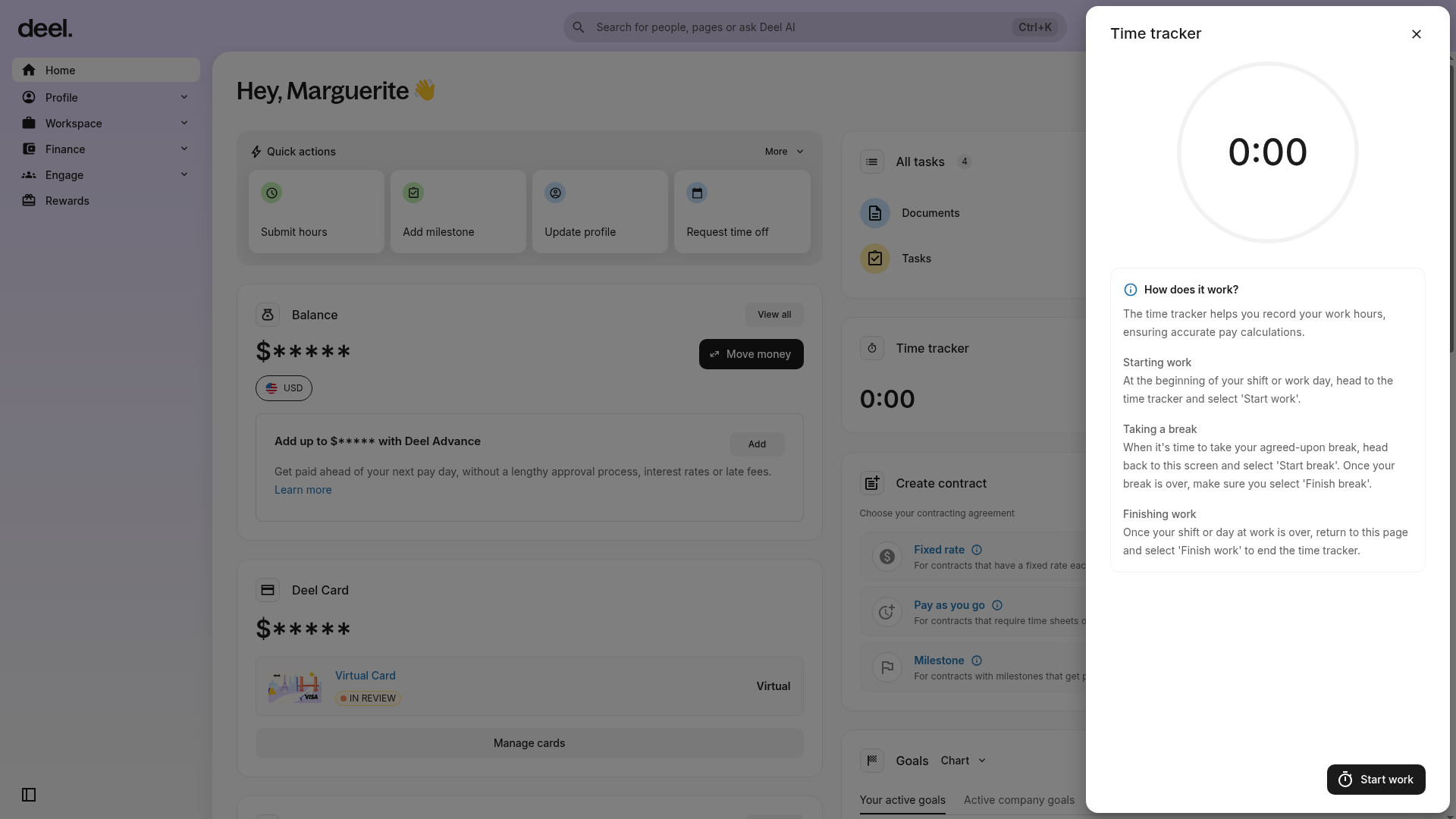This screenshot has width=1456, height=819.
Task: Click the All tasks list icon
Action: (872, 162)
